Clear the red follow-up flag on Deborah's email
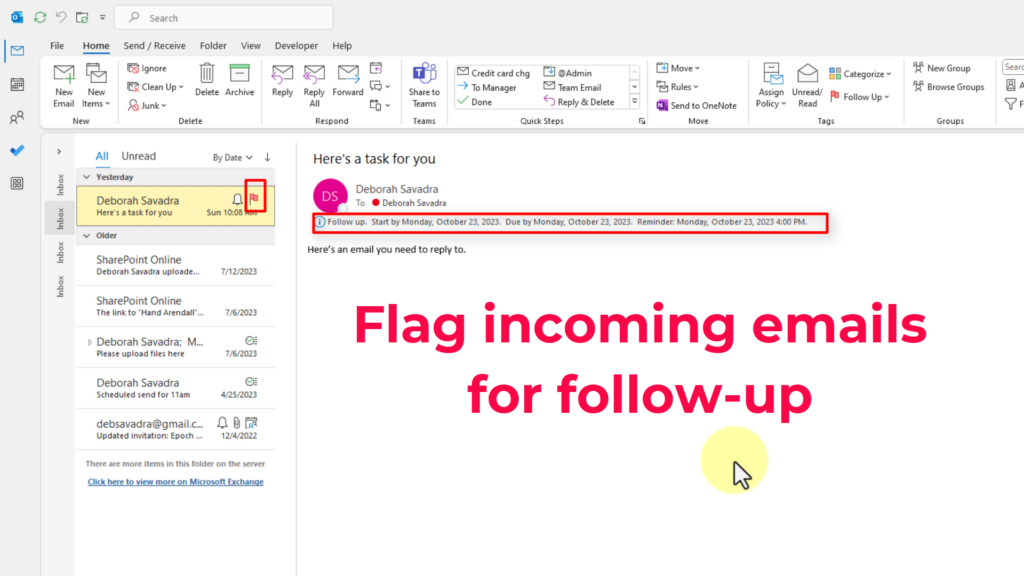The image size is (1024, 576). [254, 198]
